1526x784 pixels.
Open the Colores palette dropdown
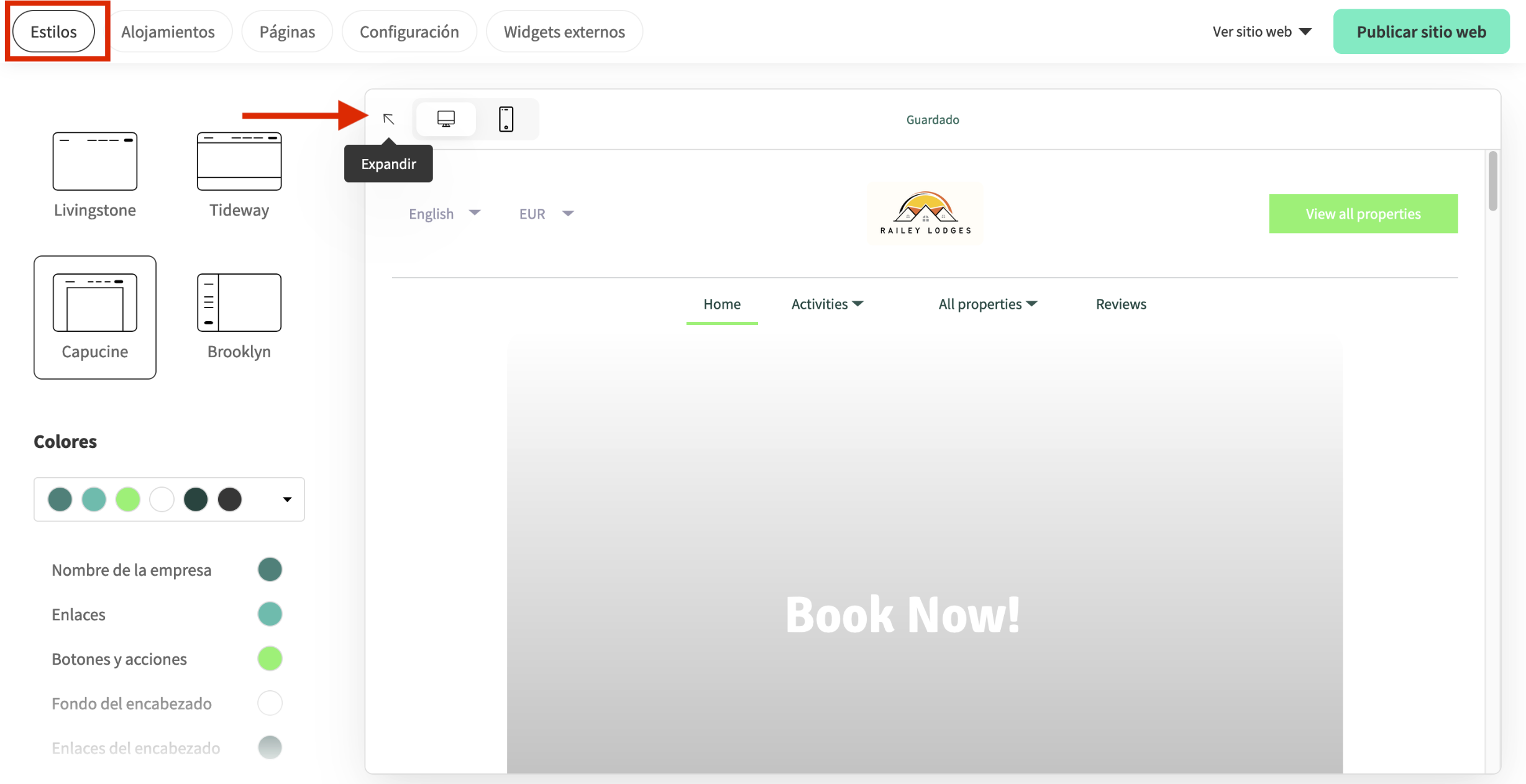click(x=286, y=499)
